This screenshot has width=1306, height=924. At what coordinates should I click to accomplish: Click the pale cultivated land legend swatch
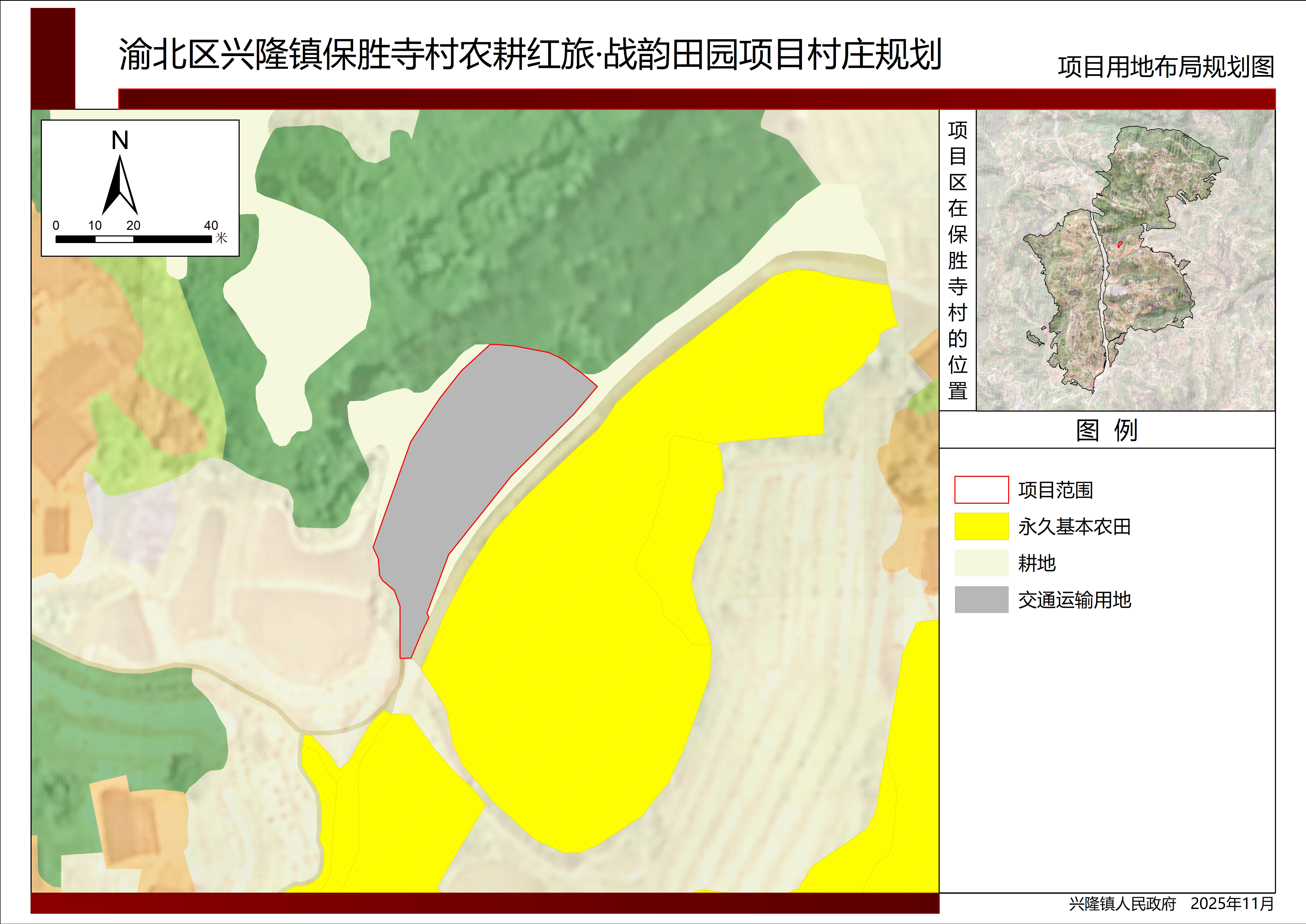(981, 563)
